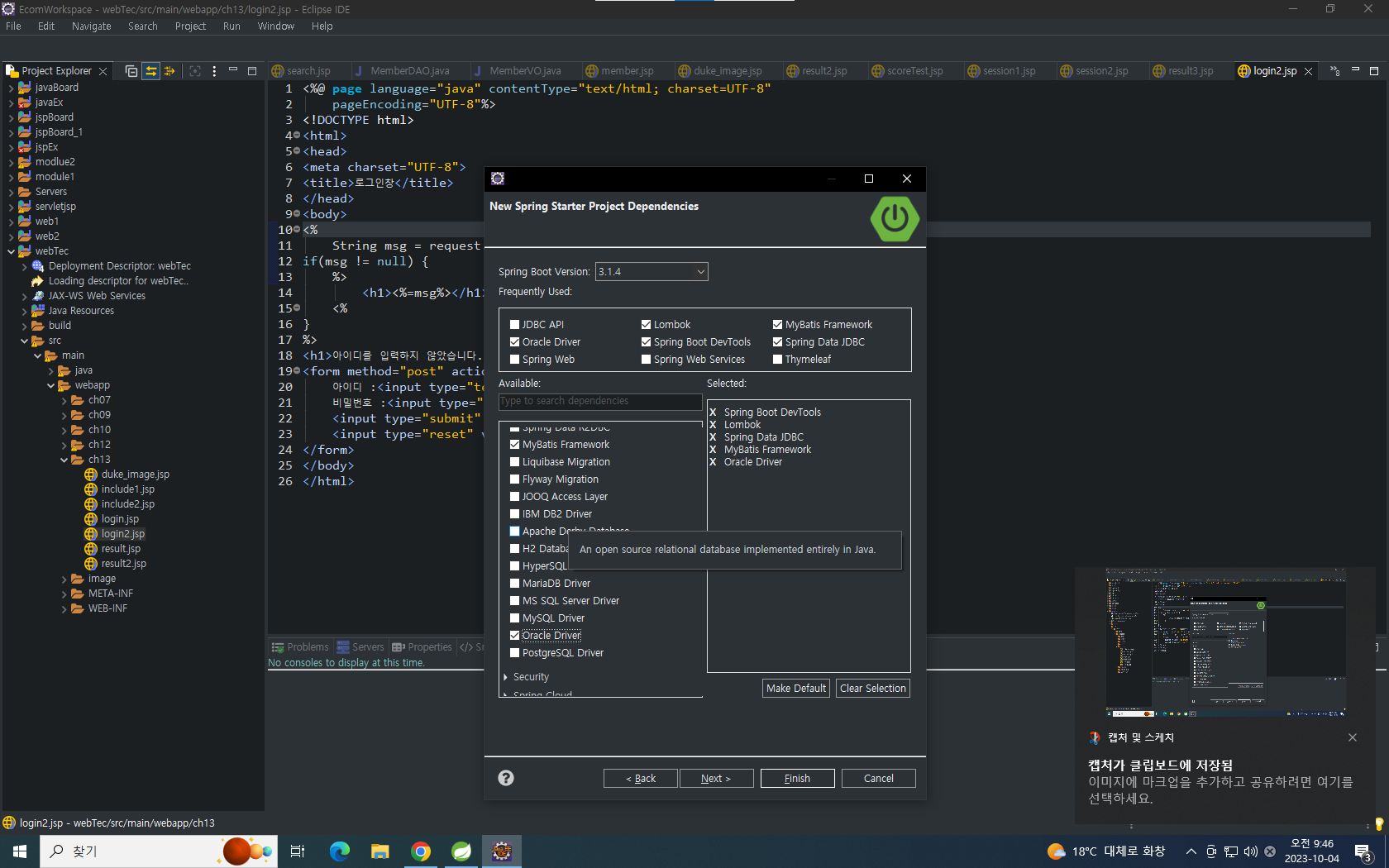Cancel the Spring Starter dialog

click(878, 779)
